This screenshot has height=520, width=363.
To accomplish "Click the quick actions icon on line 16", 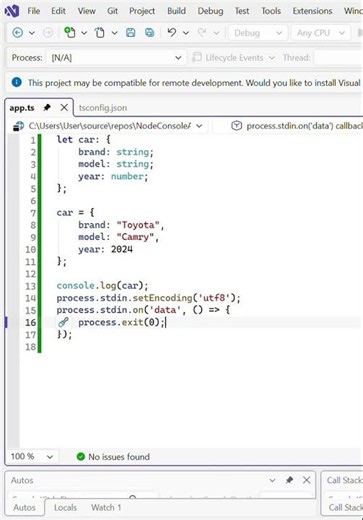I will 63,322.
